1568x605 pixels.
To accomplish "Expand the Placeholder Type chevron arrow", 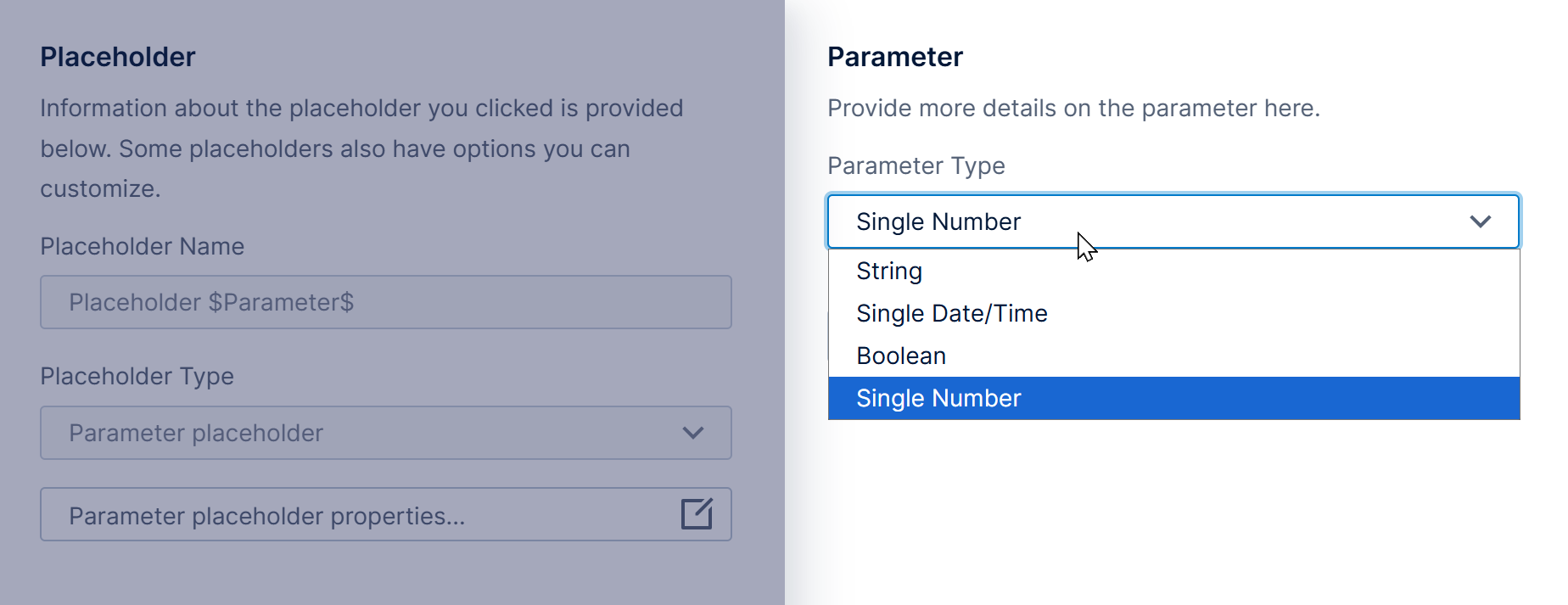I will click(692, 433).
